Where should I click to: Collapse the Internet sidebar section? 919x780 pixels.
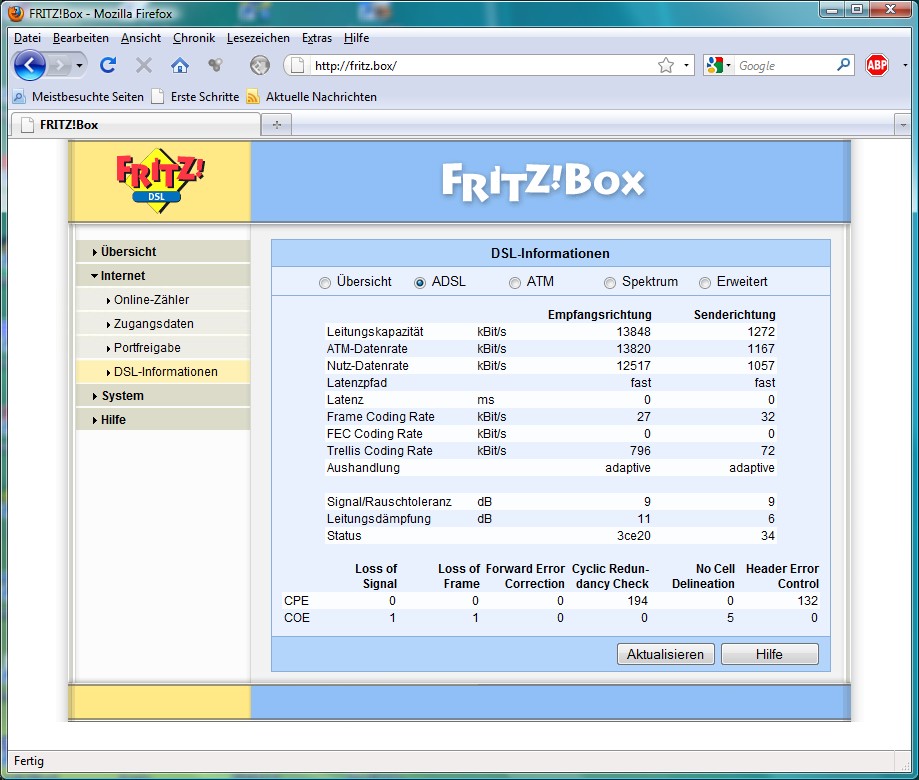(163, 275)
